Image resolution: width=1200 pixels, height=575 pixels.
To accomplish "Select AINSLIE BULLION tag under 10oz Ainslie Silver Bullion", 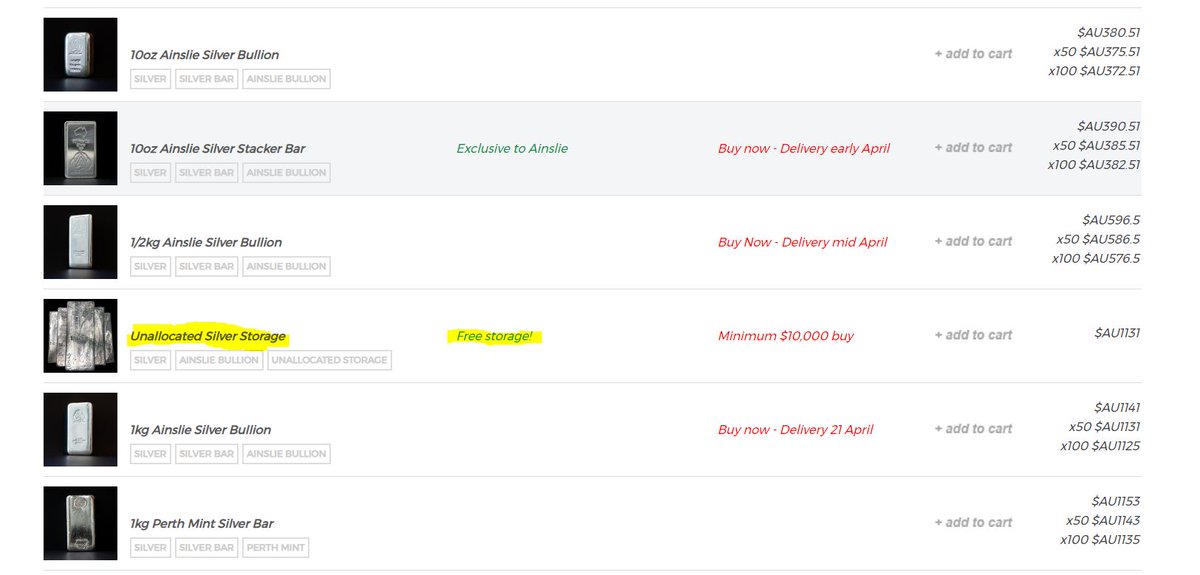I will [286, 79].
